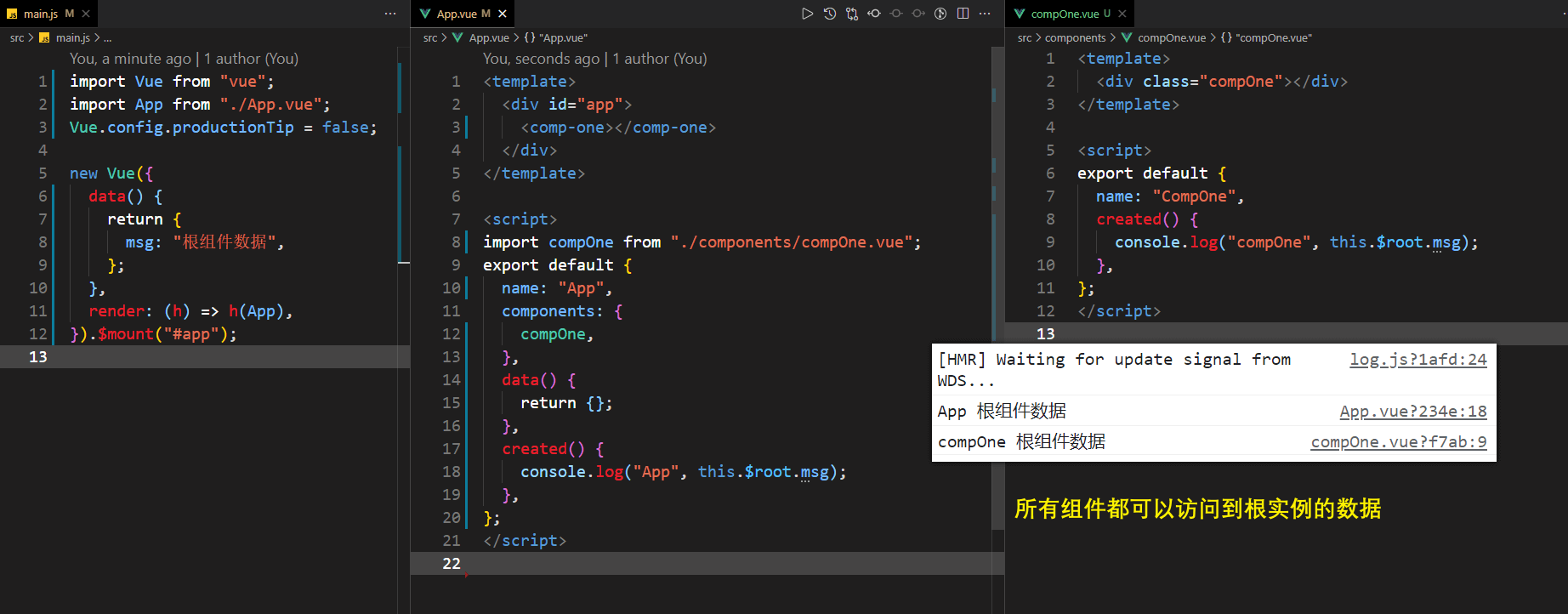Click 'import App from' line in main.js
Viewport: 1568px width, 614px height.
200,105
